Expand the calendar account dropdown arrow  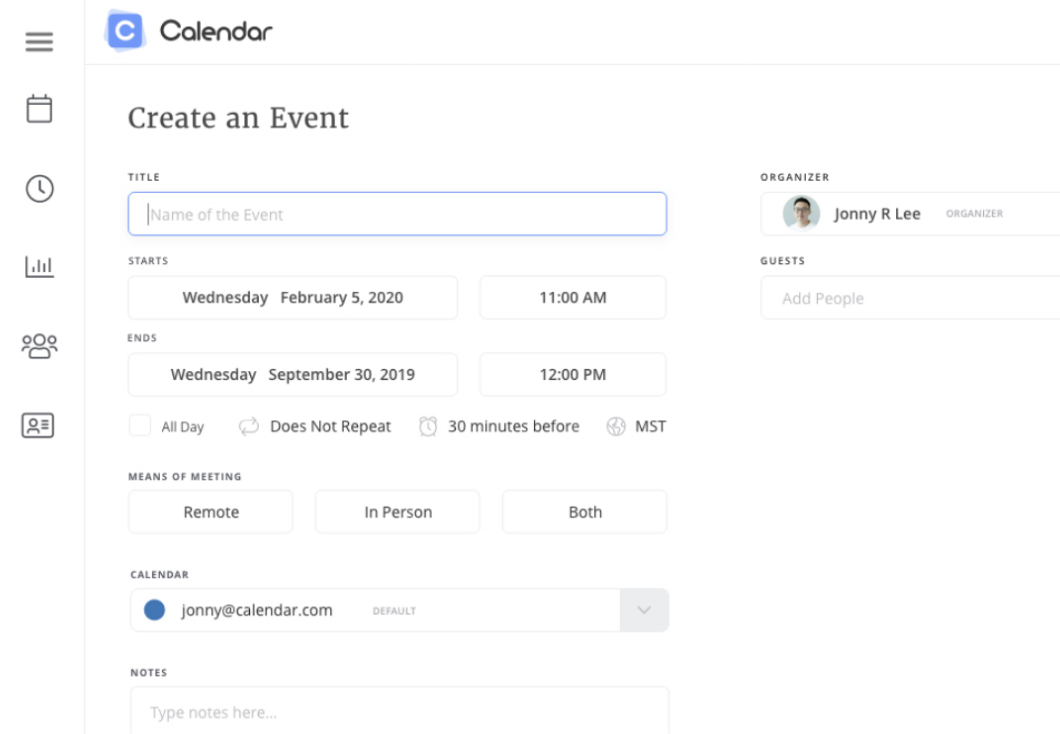click(x=644, y=610)
